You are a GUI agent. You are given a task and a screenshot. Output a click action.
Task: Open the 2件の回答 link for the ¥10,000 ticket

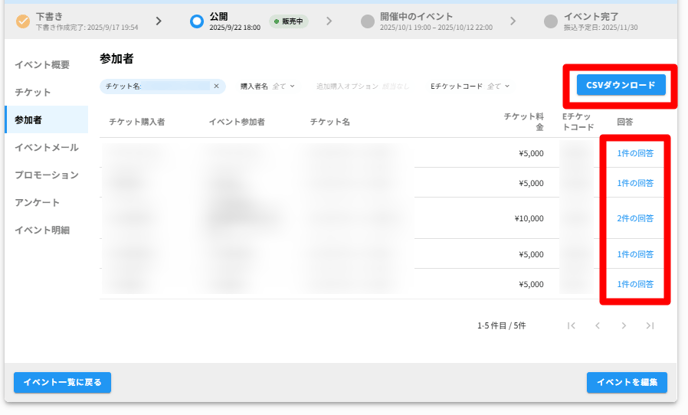pyautogui.click(x=635, y=218)
